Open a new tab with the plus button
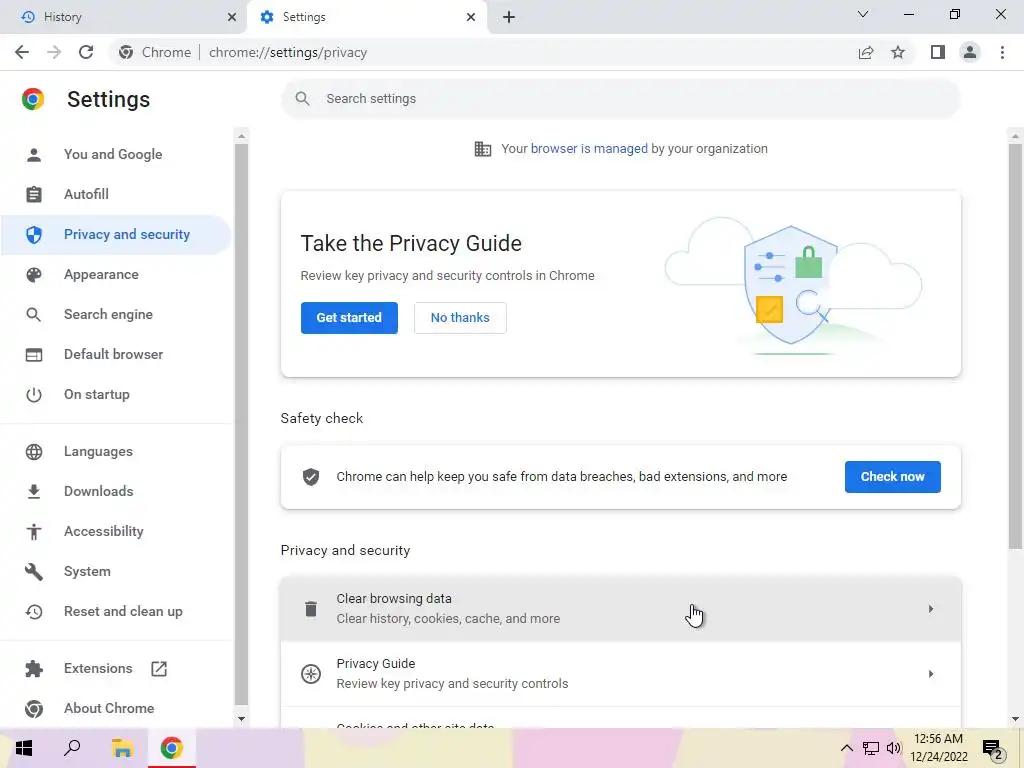The height and width of the screenshot is (768, 1024). [x=509, y=17]
